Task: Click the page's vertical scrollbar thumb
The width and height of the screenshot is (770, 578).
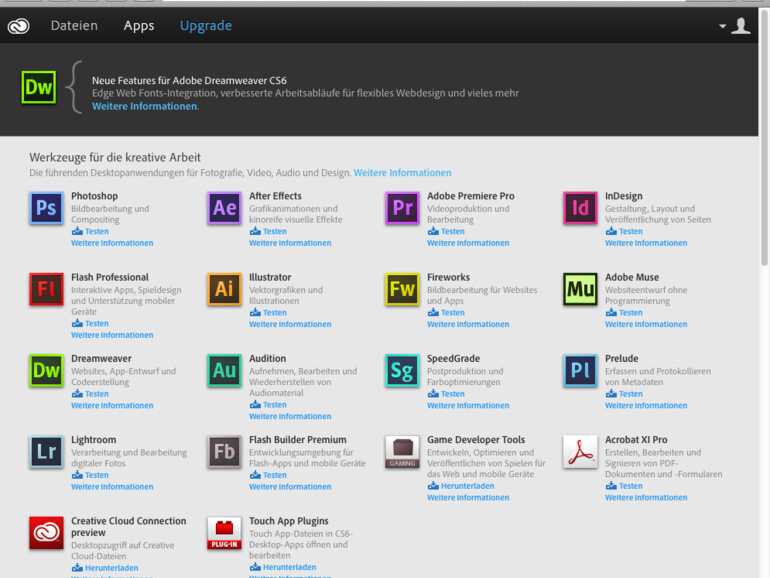Action: pos(764,138)
